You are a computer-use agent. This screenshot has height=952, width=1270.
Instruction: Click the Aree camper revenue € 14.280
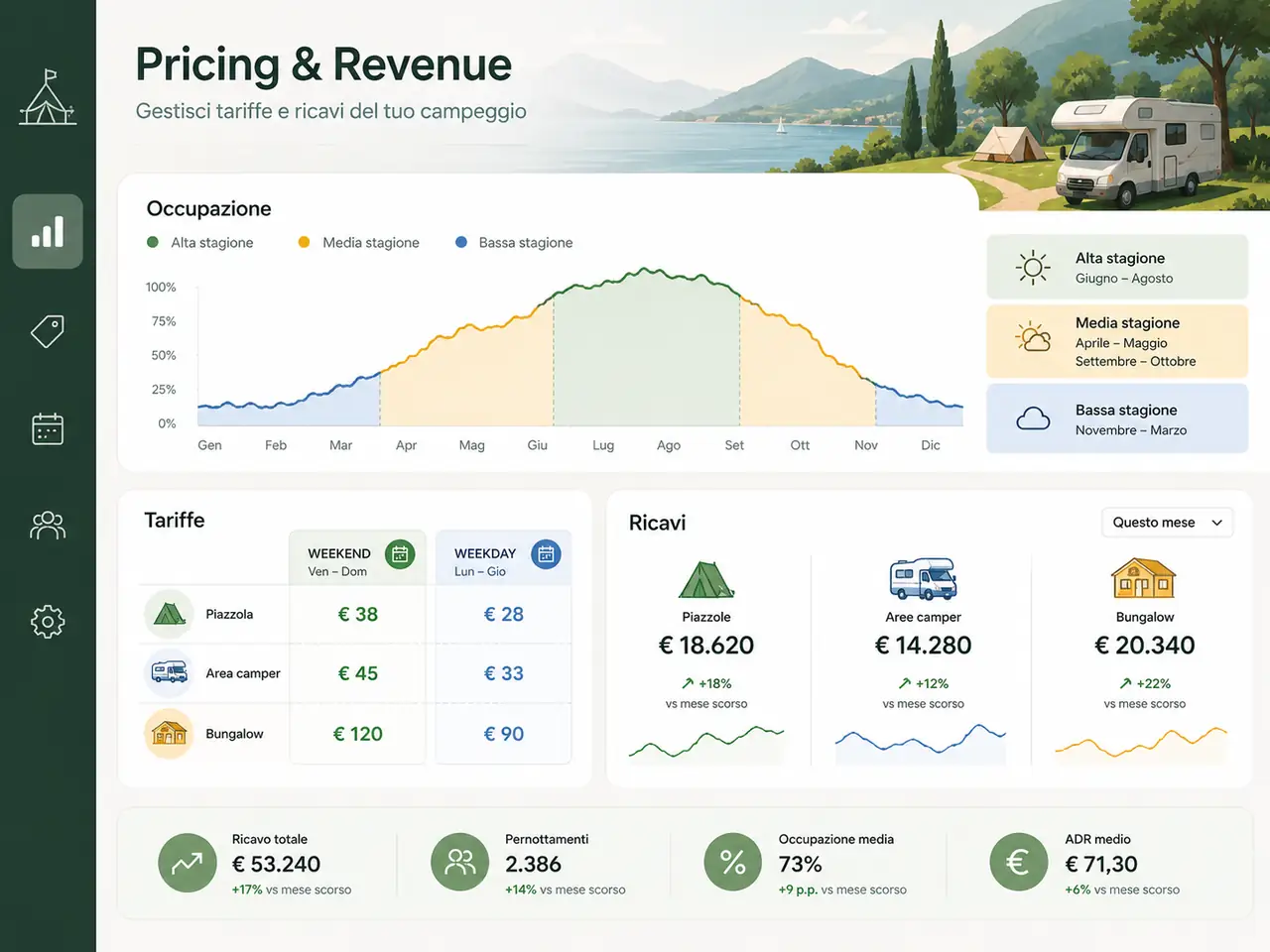point(923,646)
